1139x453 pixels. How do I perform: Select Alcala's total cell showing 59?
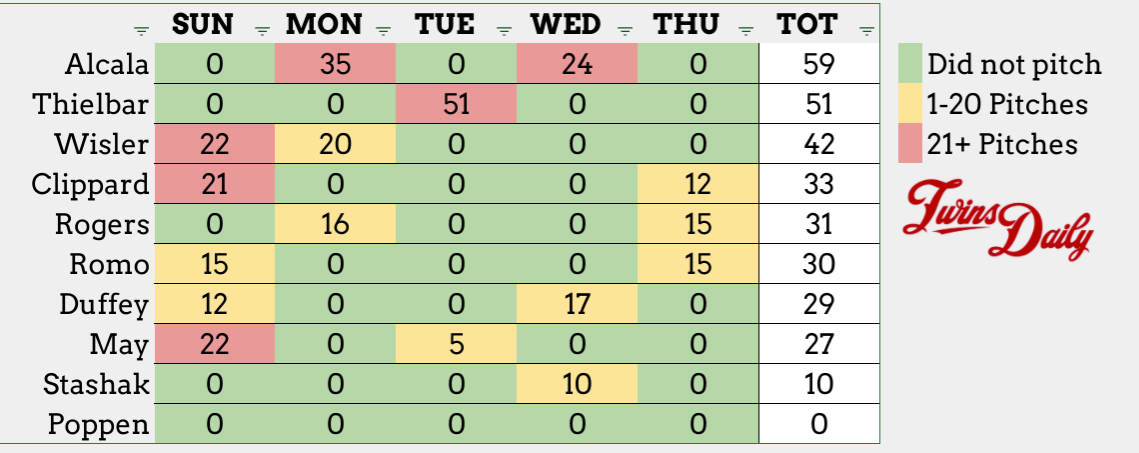point(819,64)
